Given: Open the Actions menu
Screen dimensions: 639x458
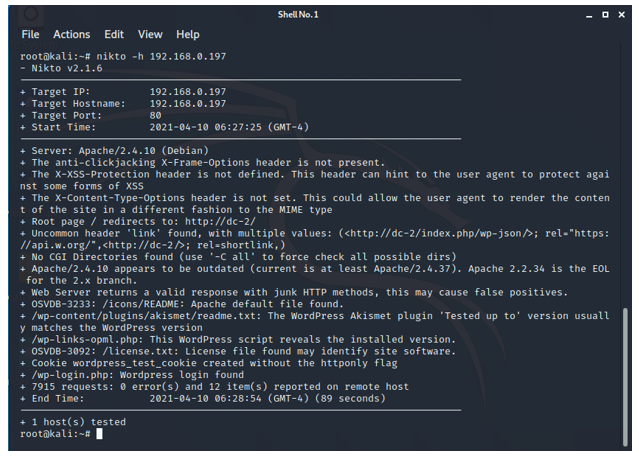Looking at the screenshot, I should tap(72, 35).
